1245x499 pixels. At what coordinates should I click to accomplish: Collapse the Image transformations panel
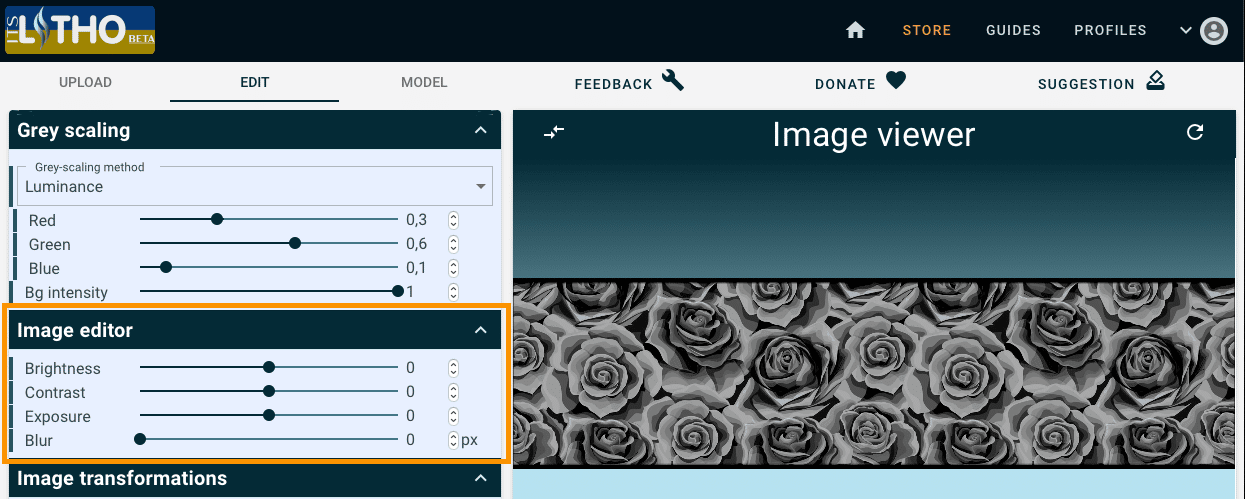point(481,479)
